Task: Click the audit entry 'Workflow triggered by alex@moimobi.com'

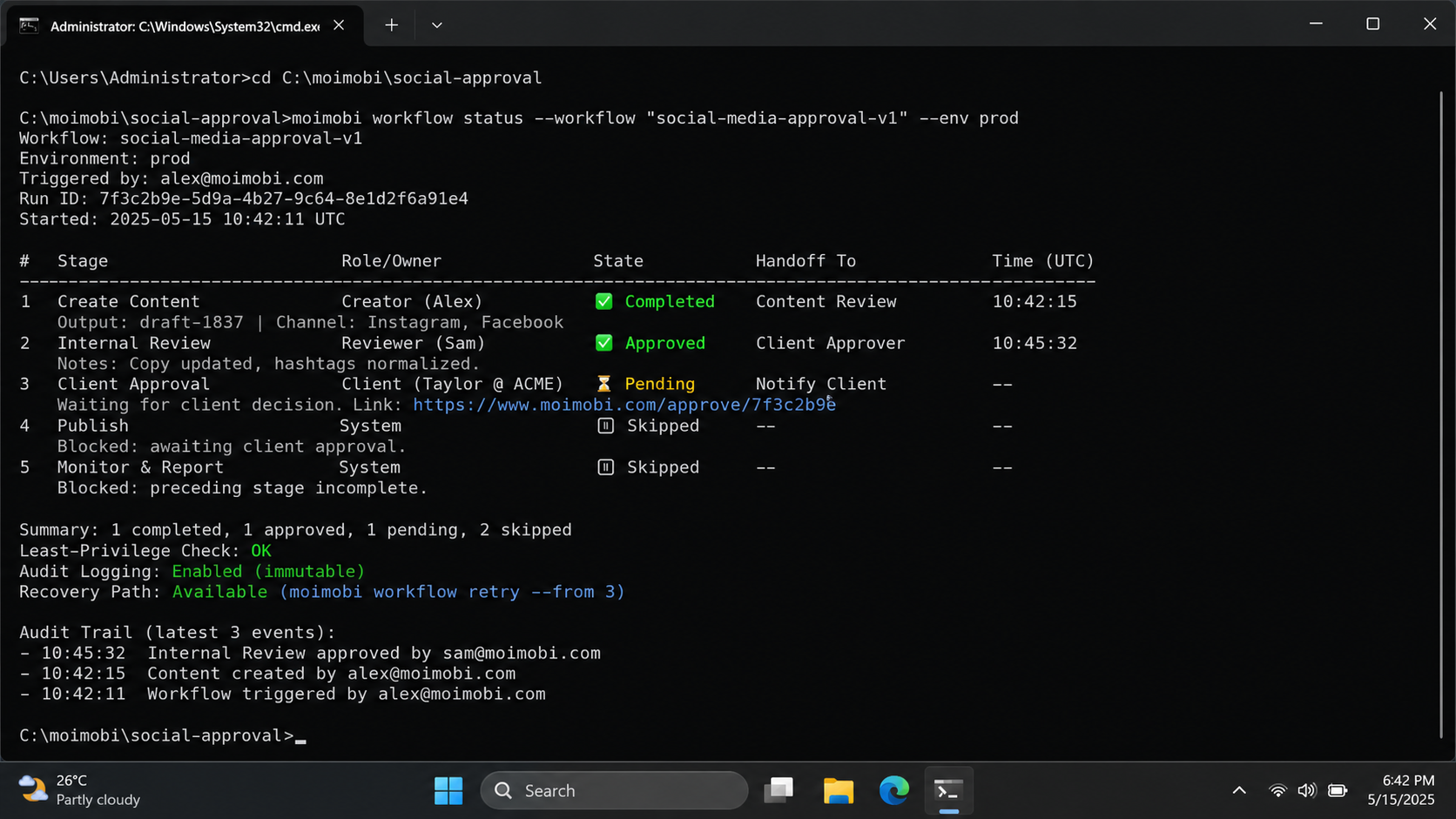Action: pos(347,695)
